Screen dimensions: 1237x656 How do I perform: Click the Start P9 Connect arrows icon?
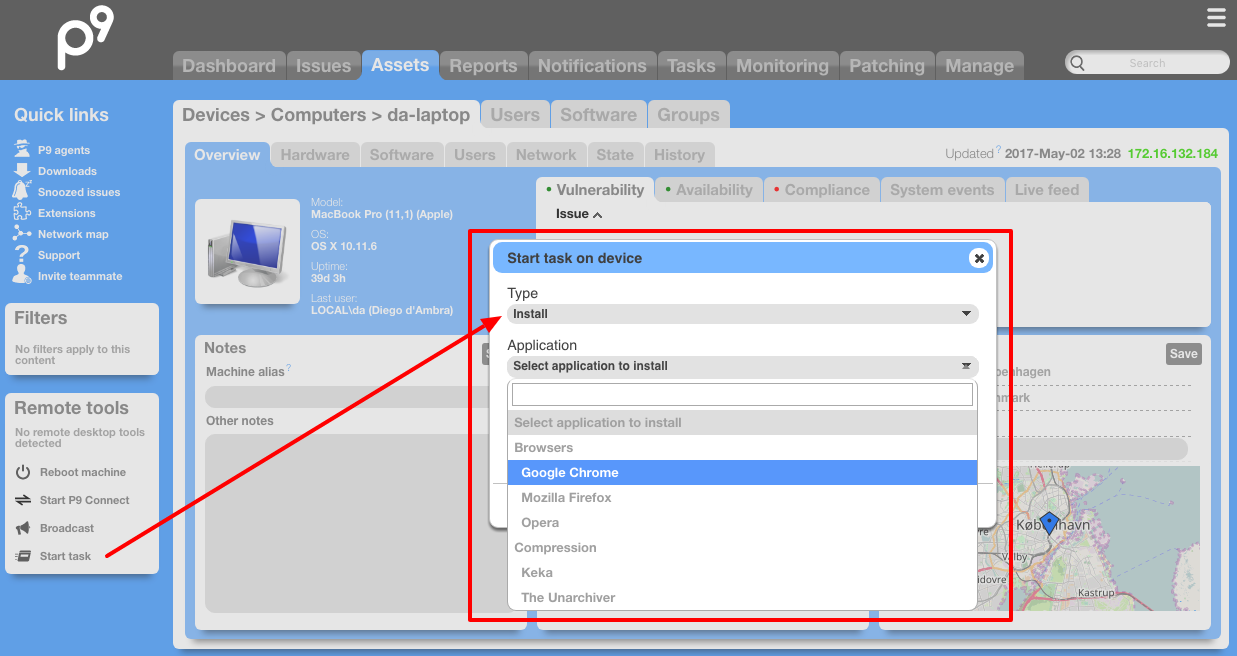tap(23, 500)
